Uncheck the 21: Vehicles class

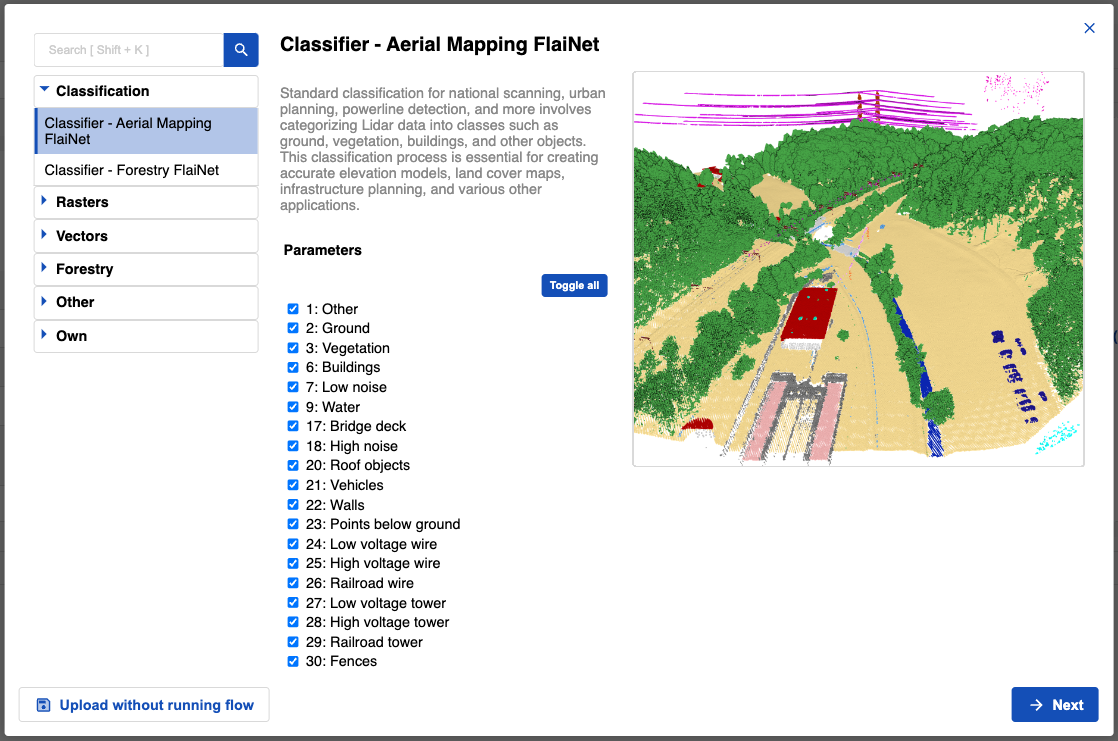click(293, 485)
